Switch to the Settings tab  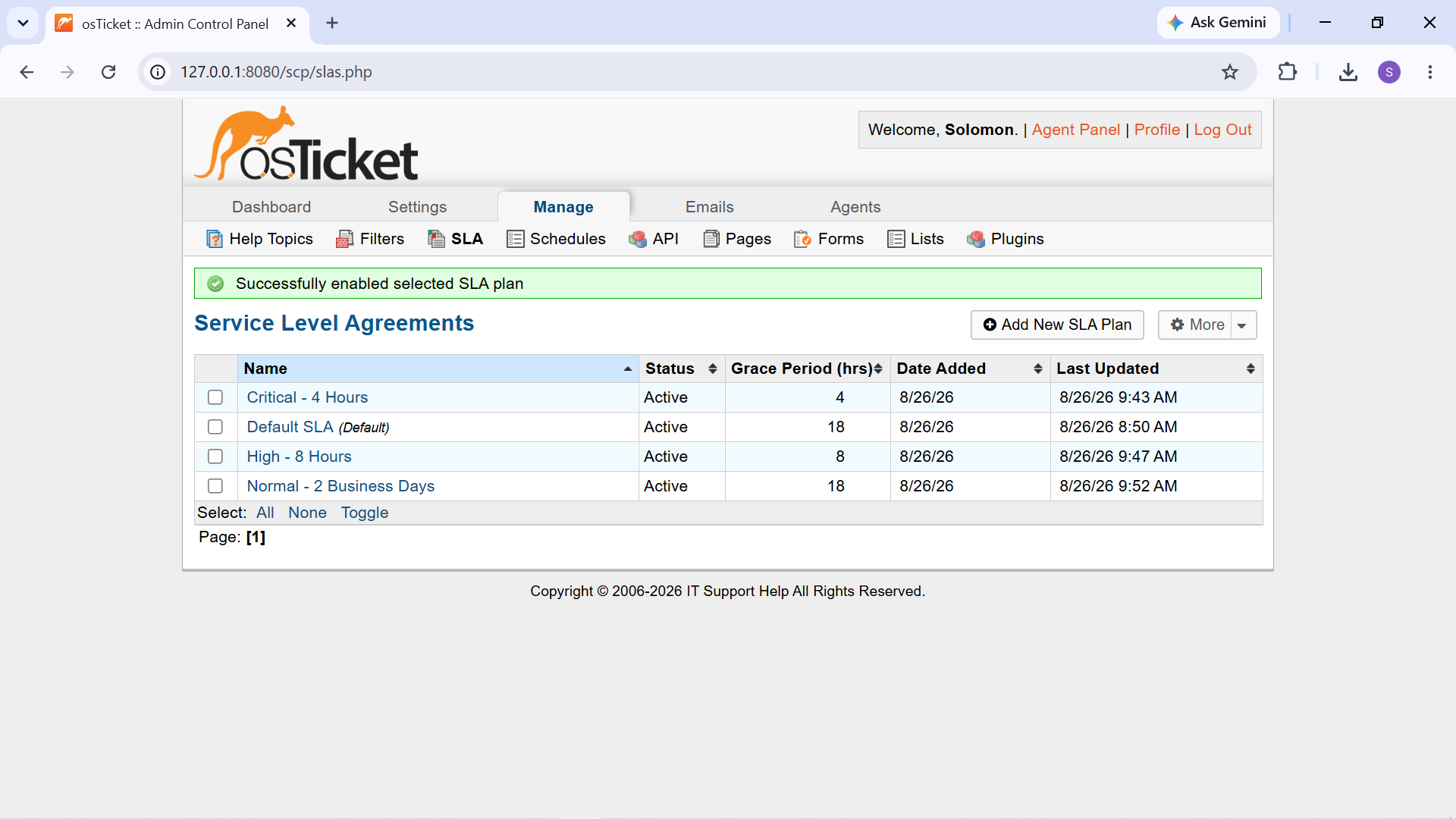tap(417, 207)
